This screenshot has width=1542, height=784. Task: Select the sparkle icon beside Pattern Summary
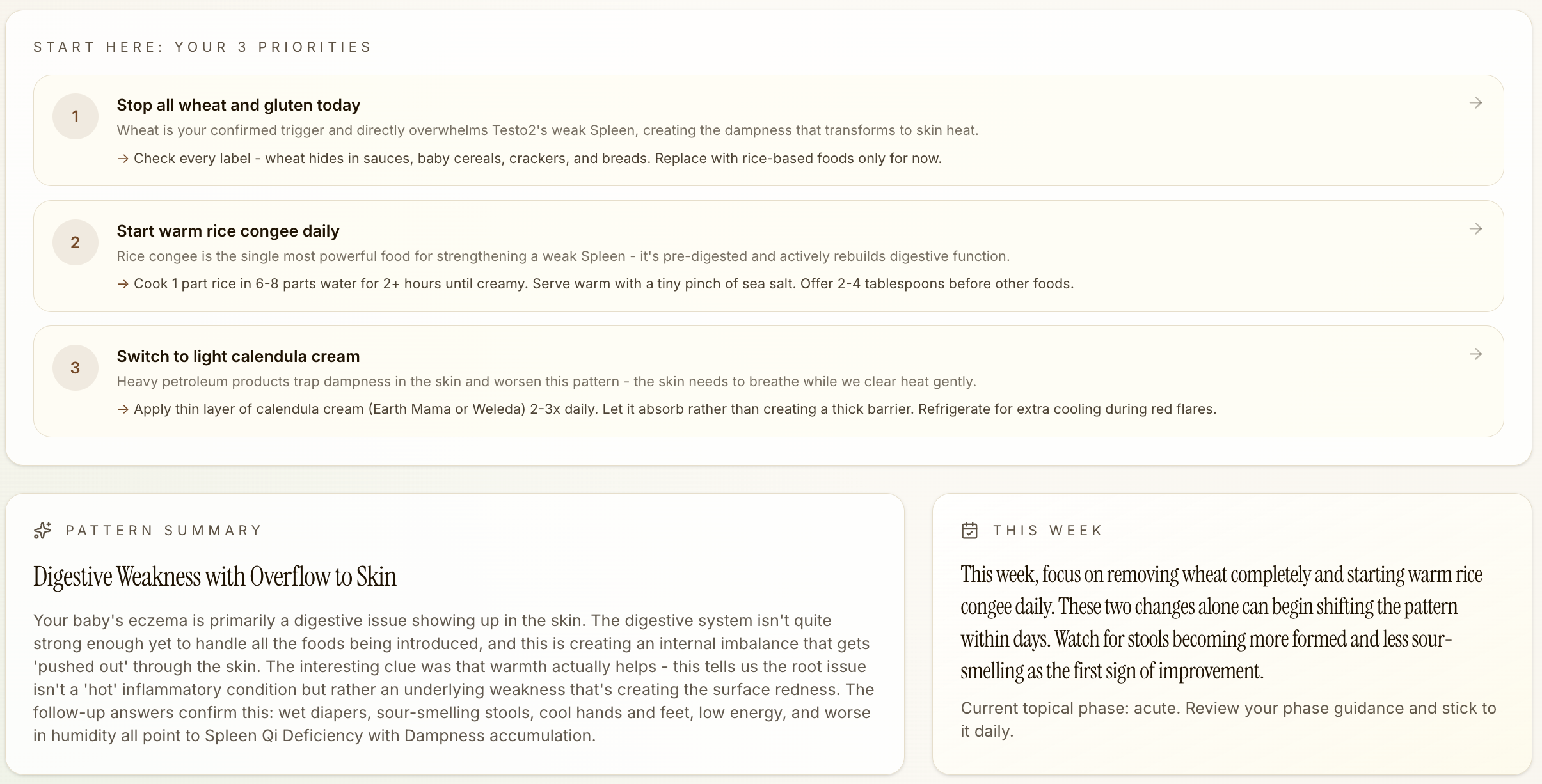tap(42, 530)
